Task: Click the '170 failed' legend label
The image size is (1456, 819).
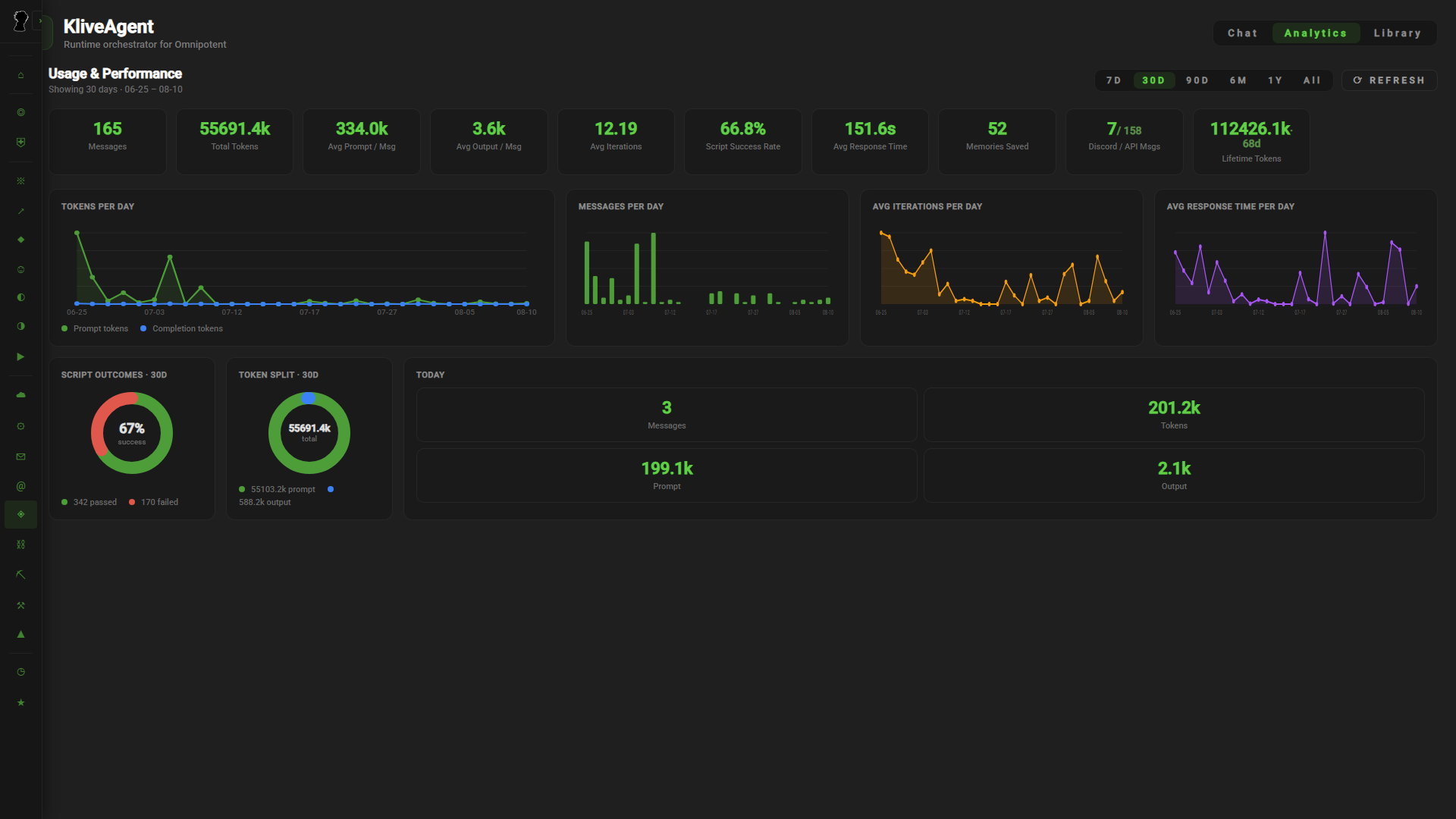Action: point(159,502)
